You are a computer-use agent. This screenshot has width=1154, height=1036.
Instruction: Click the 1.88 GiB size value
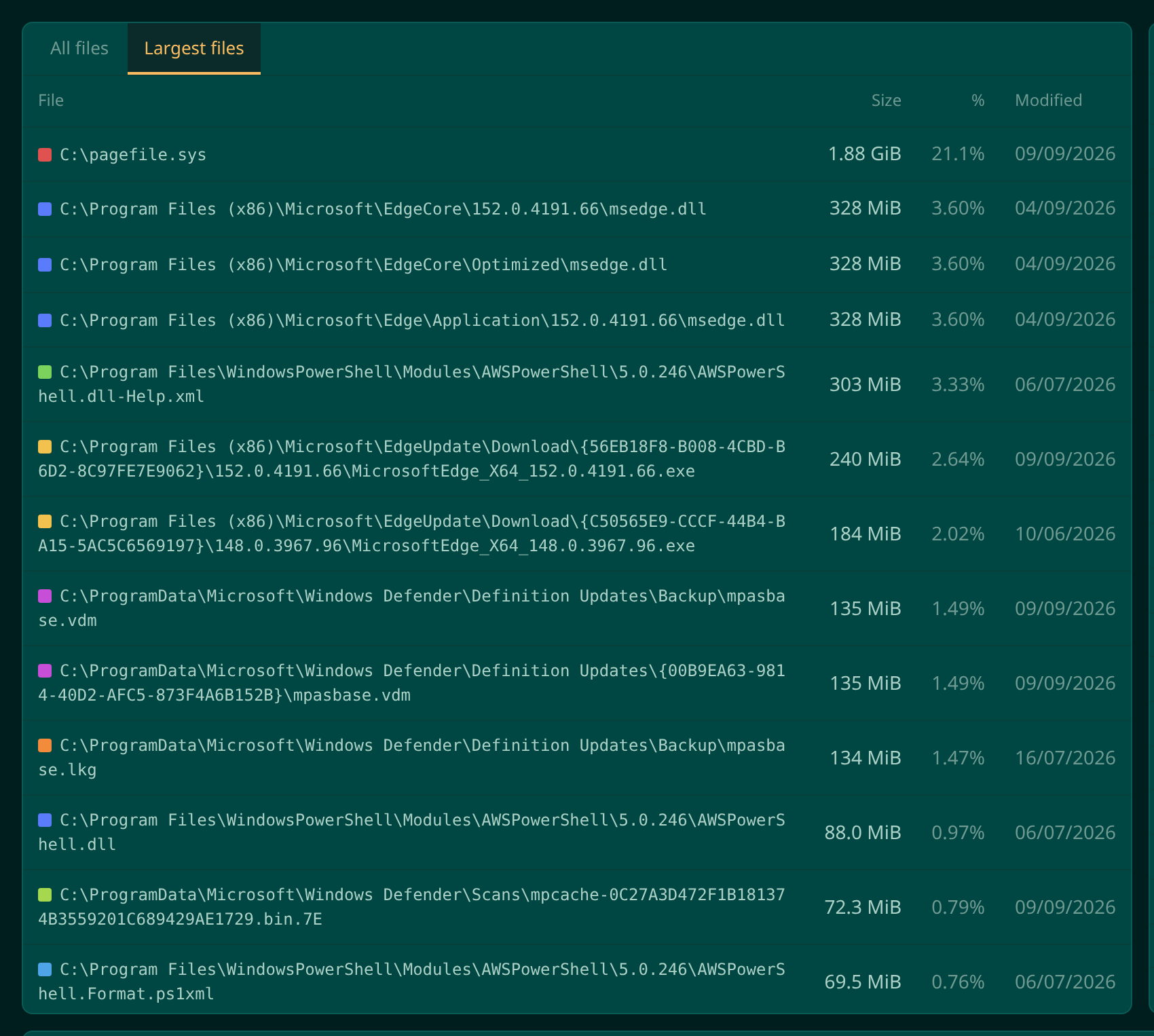[864, 154]
